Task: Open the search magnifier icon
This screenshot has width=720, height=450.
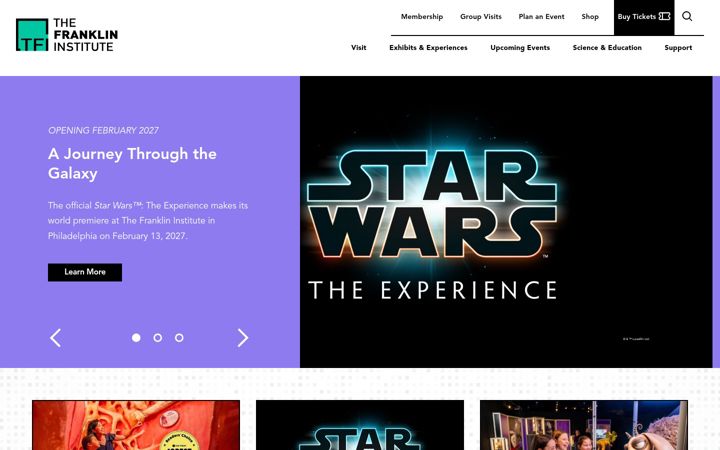Action: click(x=687, y=17)
